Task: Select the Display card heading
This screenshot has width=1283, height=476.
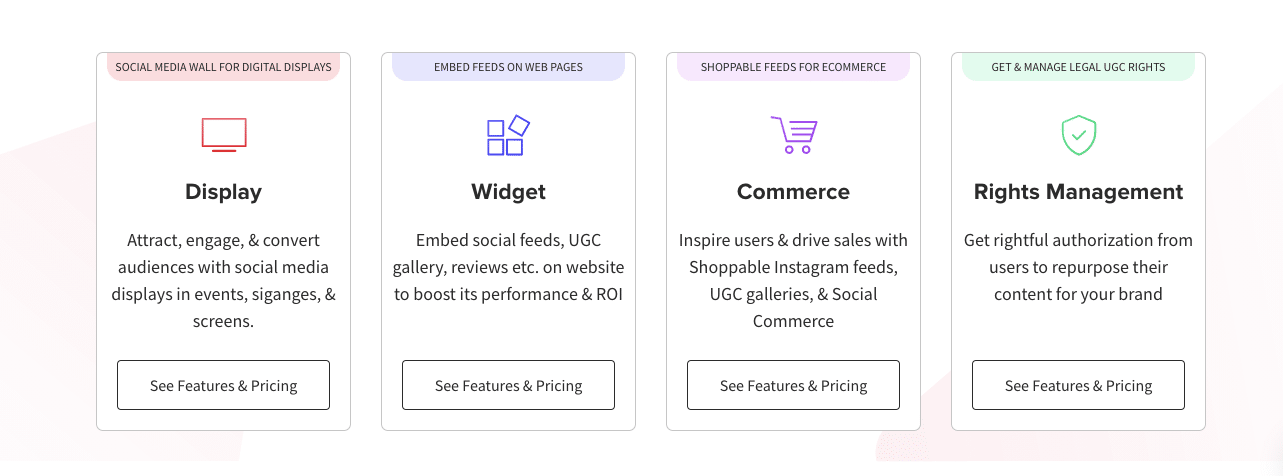Action: pyautogui.click(x=223, y=192)
